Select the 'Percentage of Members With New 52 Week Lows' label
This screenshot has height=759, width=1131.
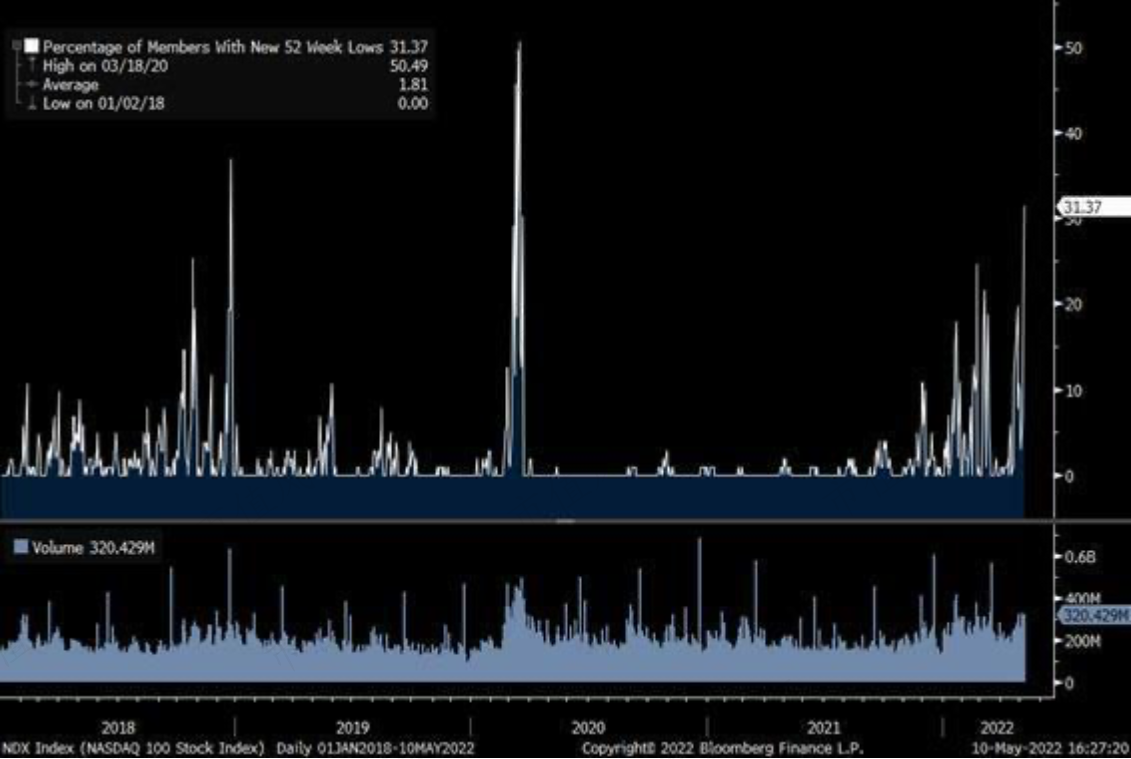tap(213, 47)
